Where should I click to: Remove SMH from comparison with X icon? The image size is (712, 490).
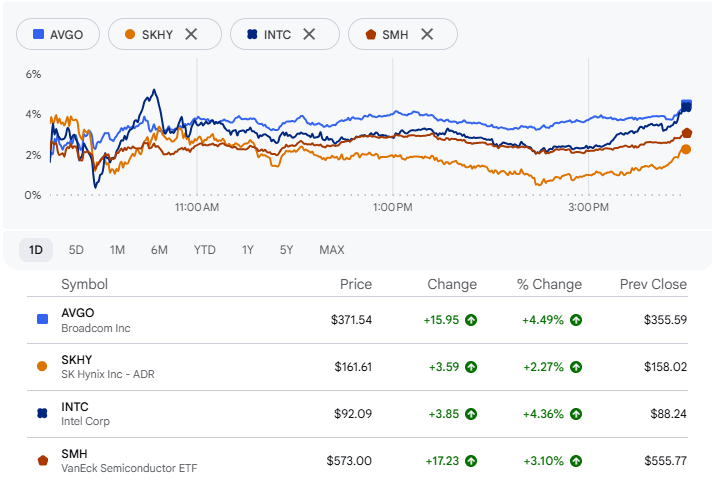(x=427, y=34)
